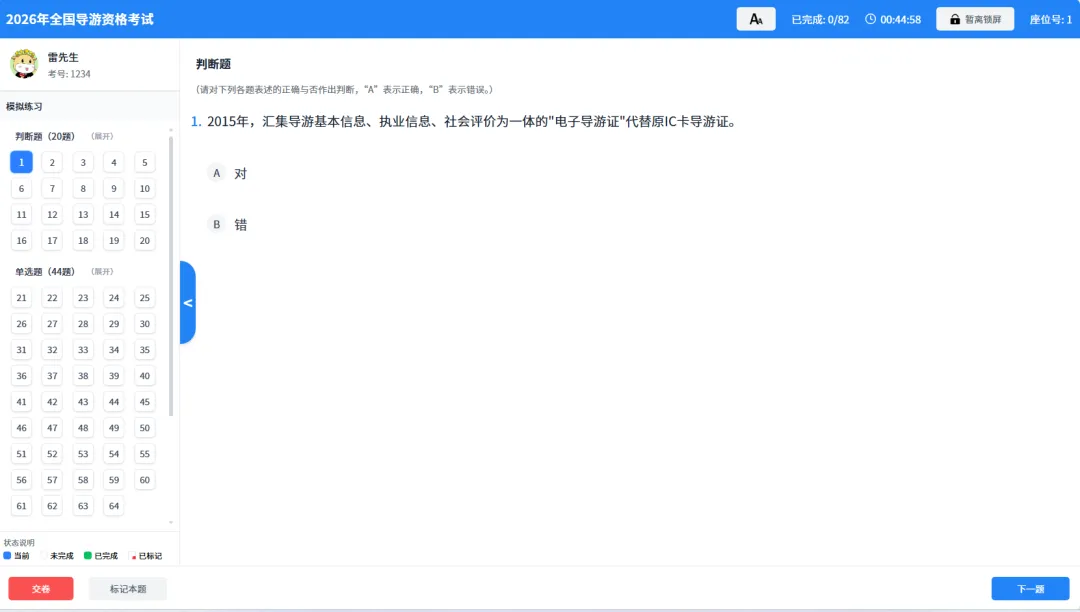This screenshot has width=1080, height=612.
Task: Jump to question 46
Action: pos(21,428)
